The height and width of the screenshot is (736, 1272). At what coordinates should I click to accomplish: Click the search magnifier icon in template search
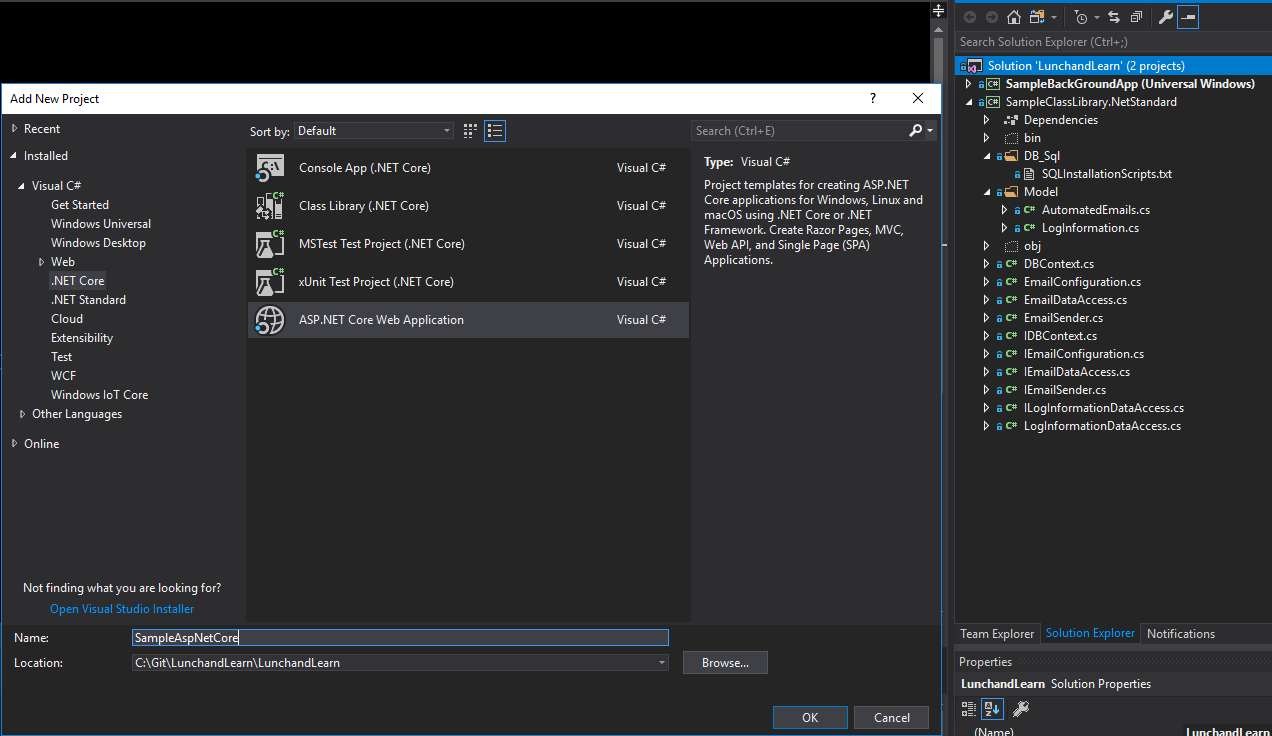(915, 131)
